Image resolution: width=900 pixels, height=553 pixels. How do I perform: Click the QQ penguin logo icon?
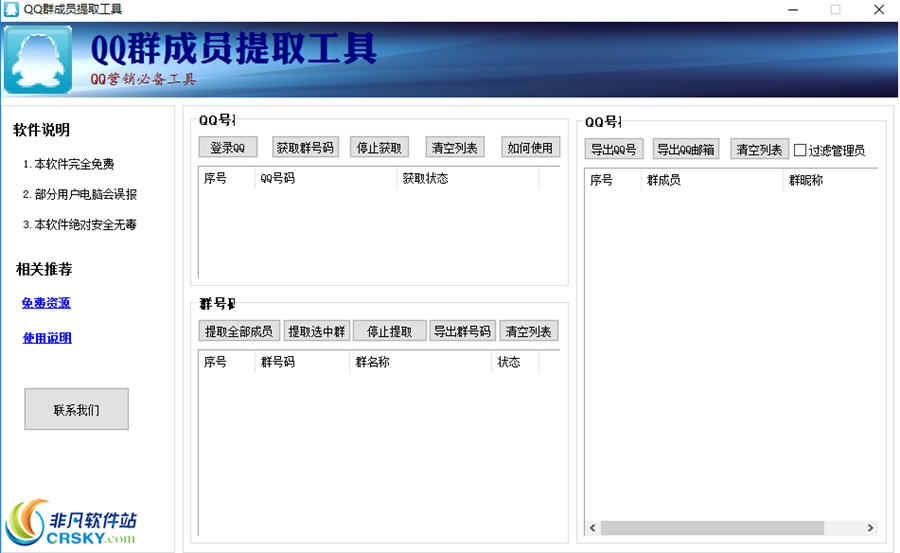(38, 59)
